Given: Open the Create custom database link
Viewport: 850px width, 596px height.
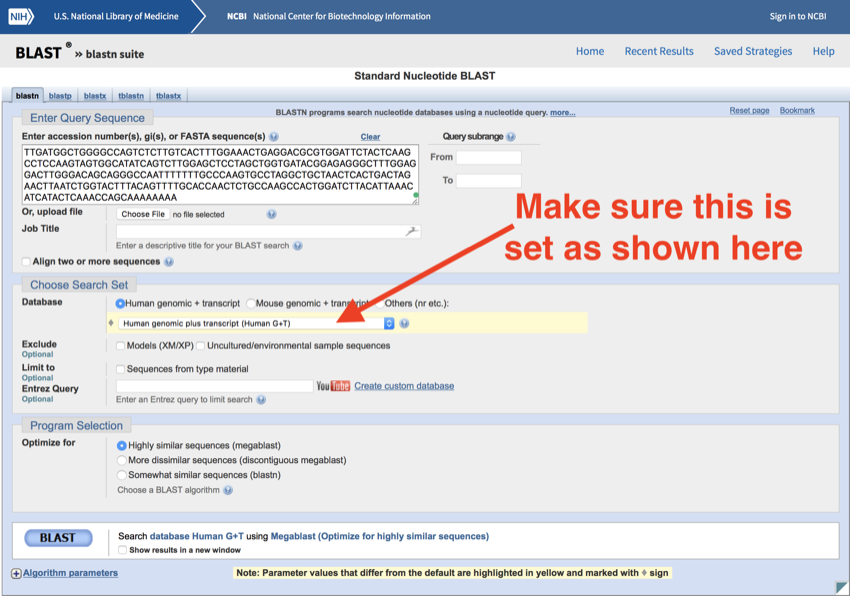Looking at the screenshot, I should [x=404, y=386].
